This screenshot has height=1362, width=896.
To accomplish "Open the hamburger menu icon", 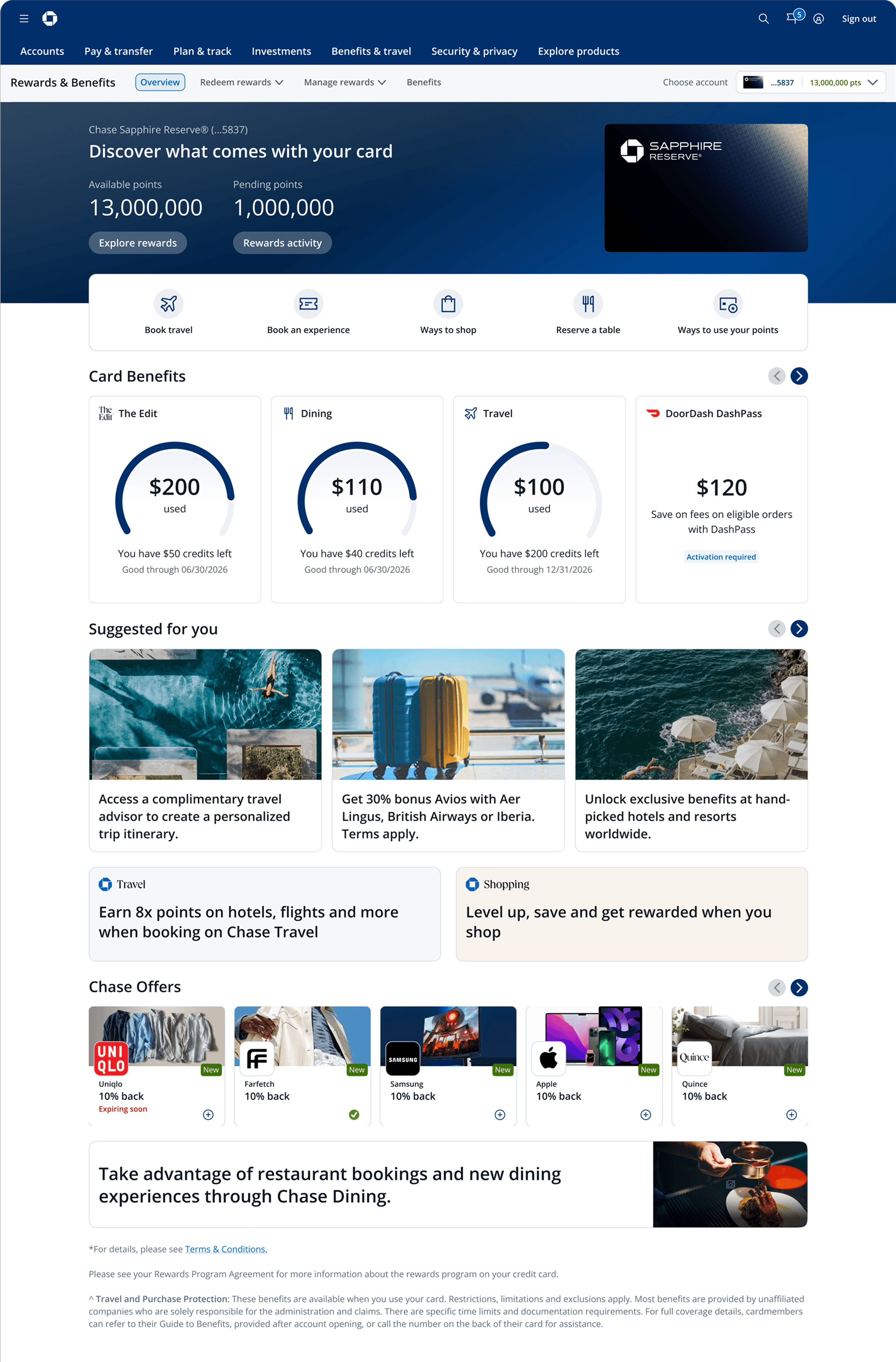I will (24, 19).
